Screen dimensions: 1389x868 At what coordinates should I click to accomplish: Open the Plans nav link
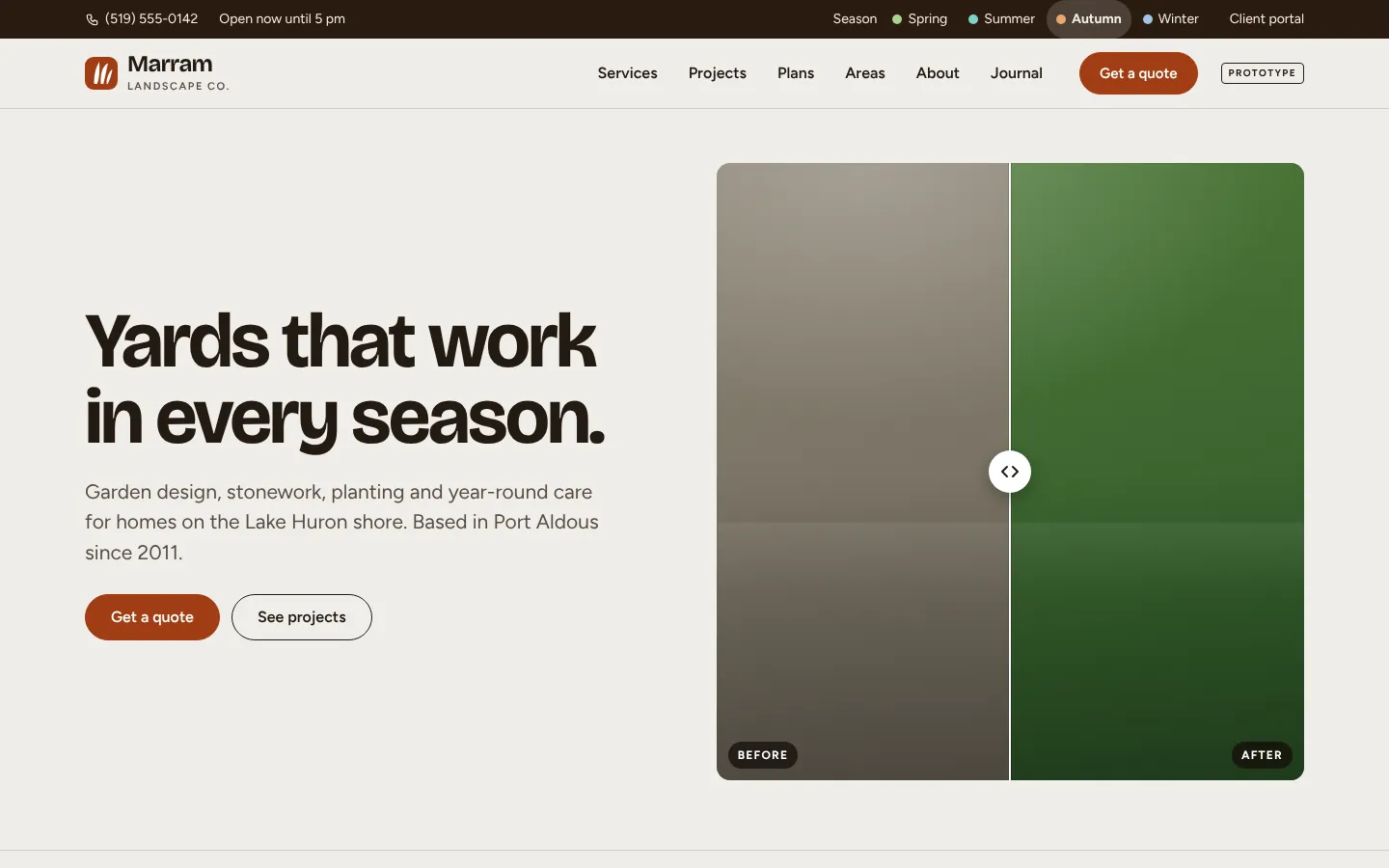click(796, 73)
